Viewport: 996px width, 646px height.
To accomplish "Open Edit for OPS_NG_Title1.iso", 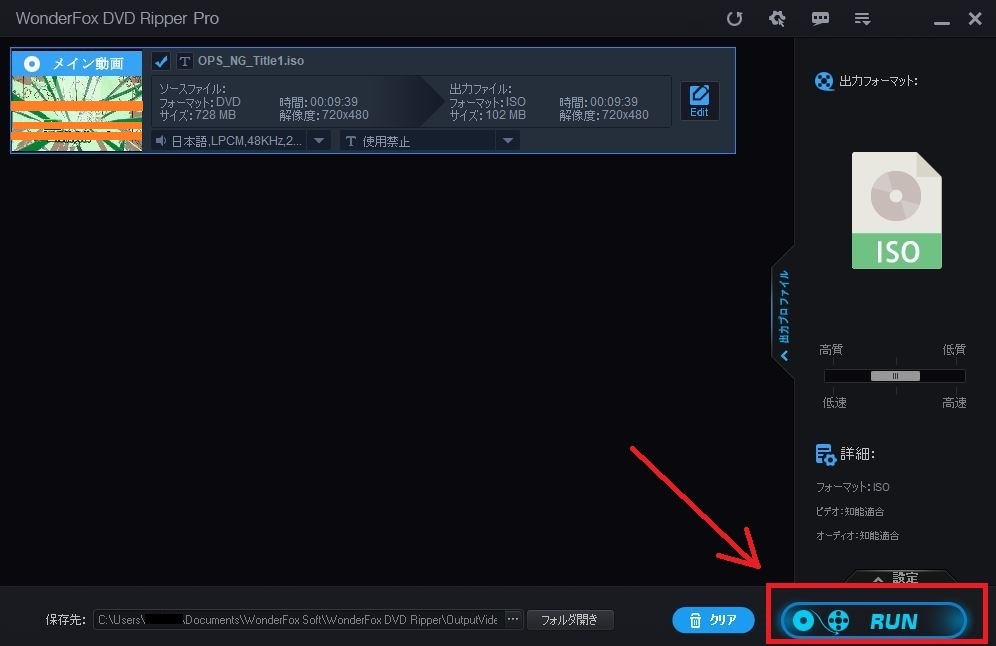I will point(699,101).
